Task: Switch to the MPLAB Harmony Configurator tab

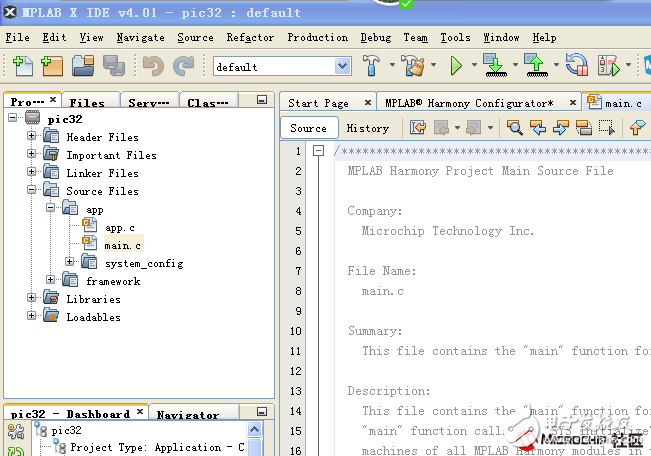Action: pyautogui.click(x=468, y=103)
